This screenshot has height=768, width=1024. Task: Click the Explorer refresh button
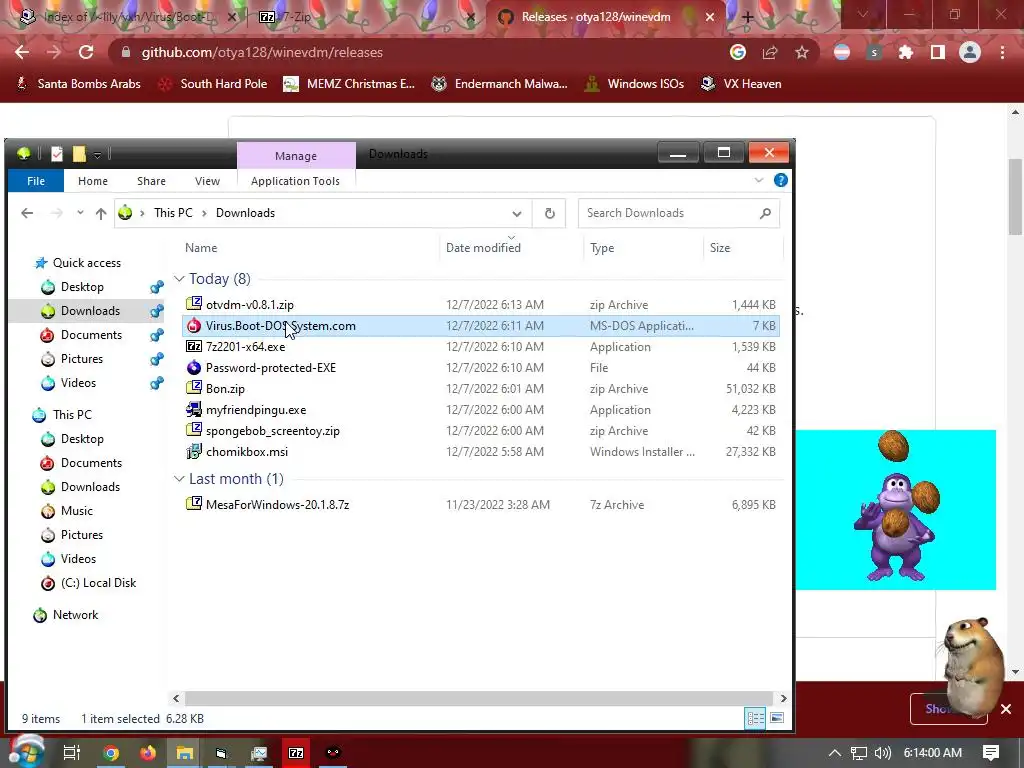point(550,213)
